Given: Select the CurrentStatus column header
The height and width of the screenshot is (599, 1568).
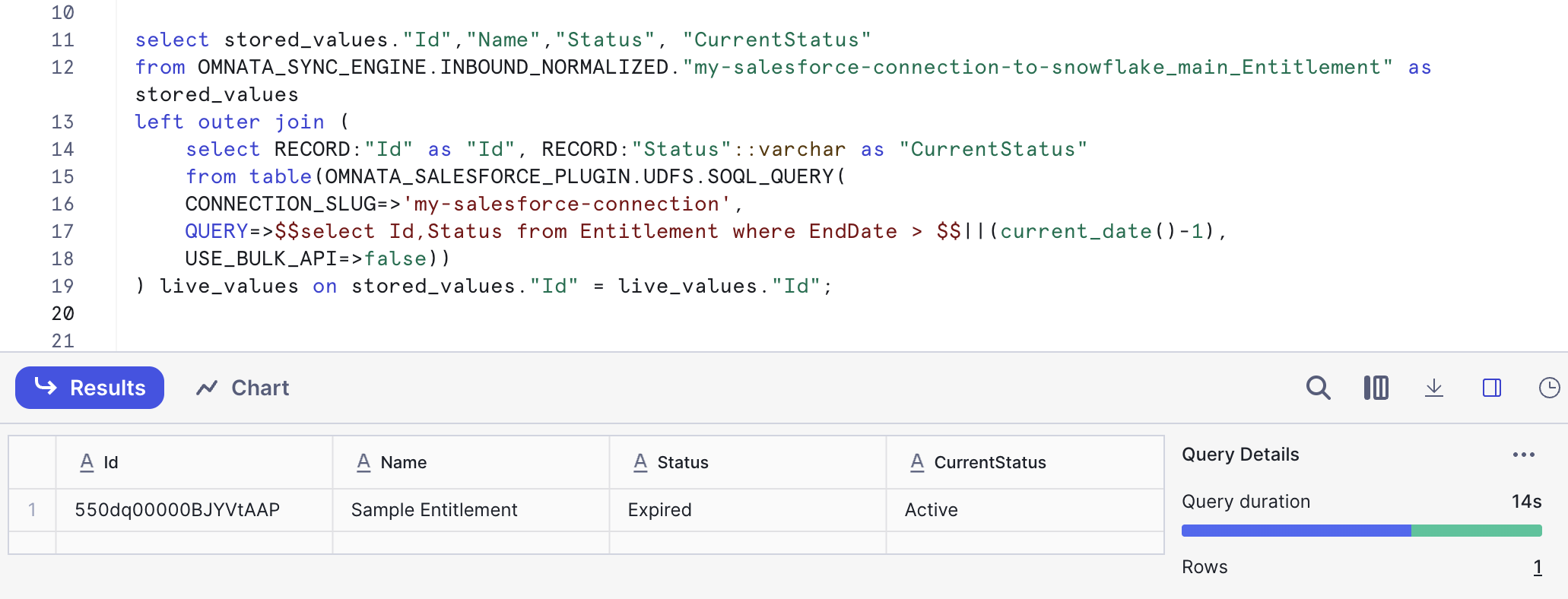Looking at the screenshot, I should coord(989,462).
